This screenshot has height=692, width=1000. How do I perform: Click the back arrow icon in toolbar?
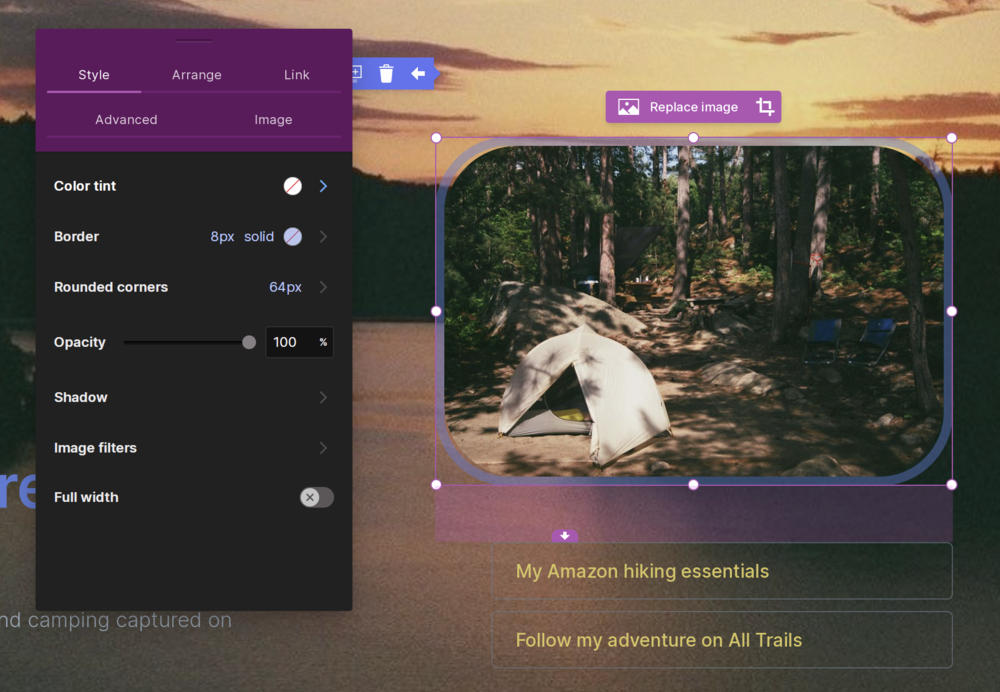[x=418, y=74]
